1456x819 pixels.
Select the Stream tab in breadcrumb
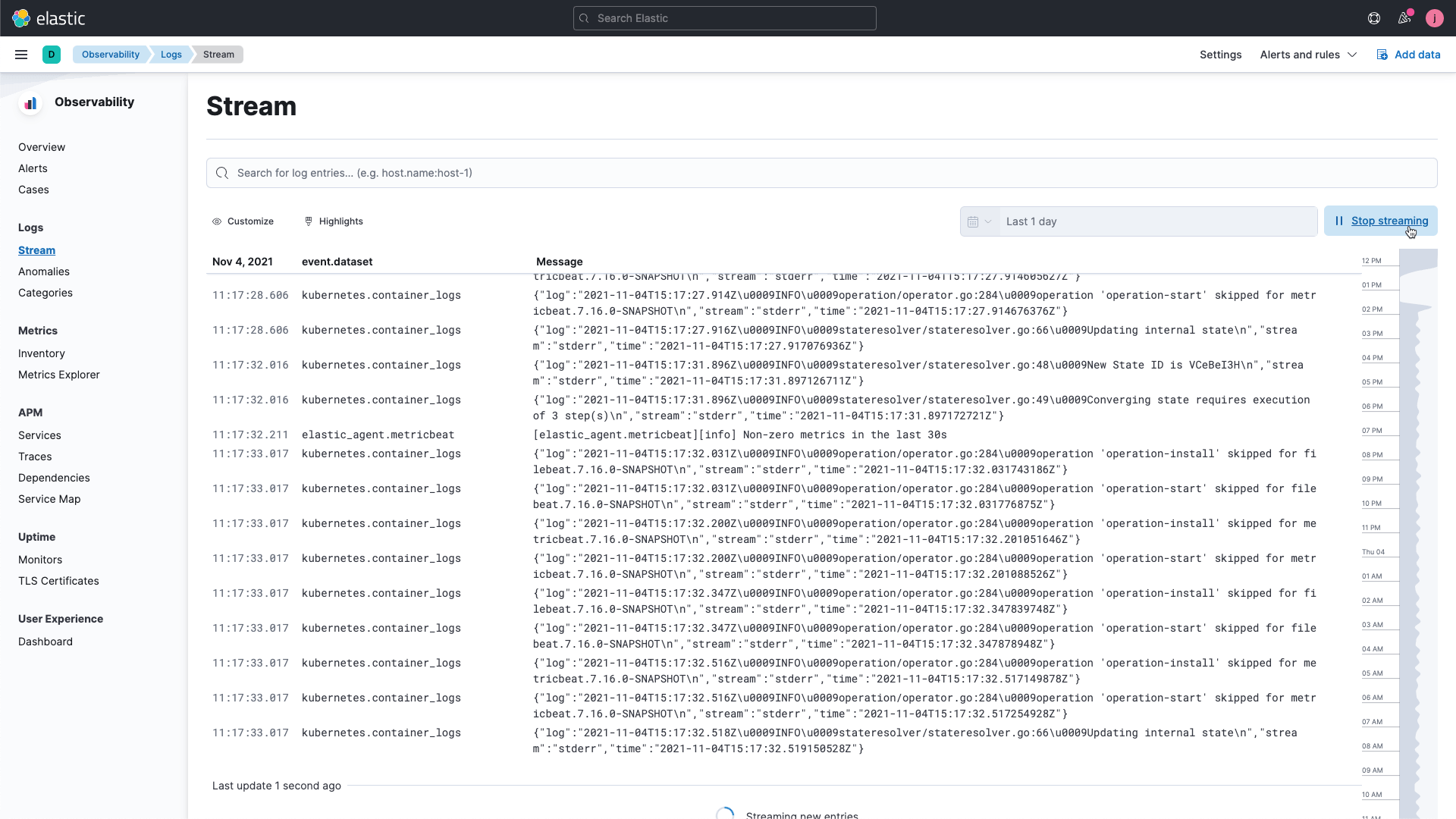click(x=219, y=54)
